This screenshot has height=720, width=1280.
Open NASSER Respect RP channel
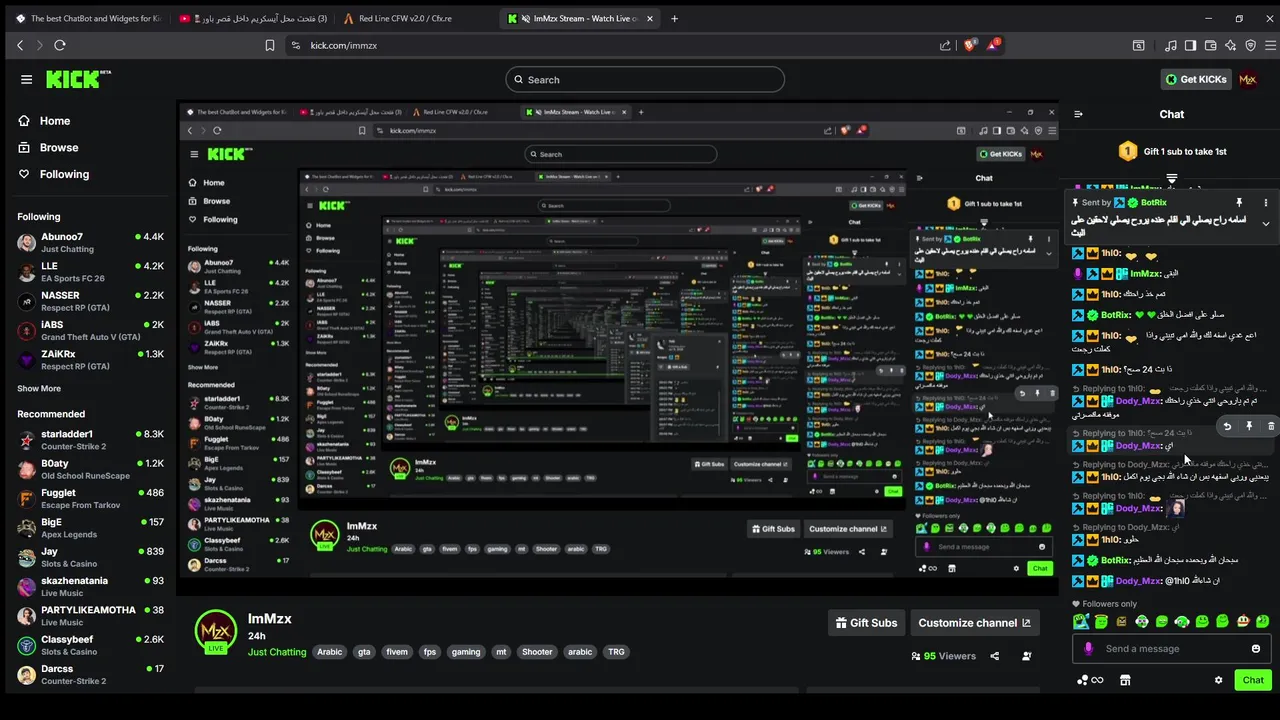(x=90, y=301)
